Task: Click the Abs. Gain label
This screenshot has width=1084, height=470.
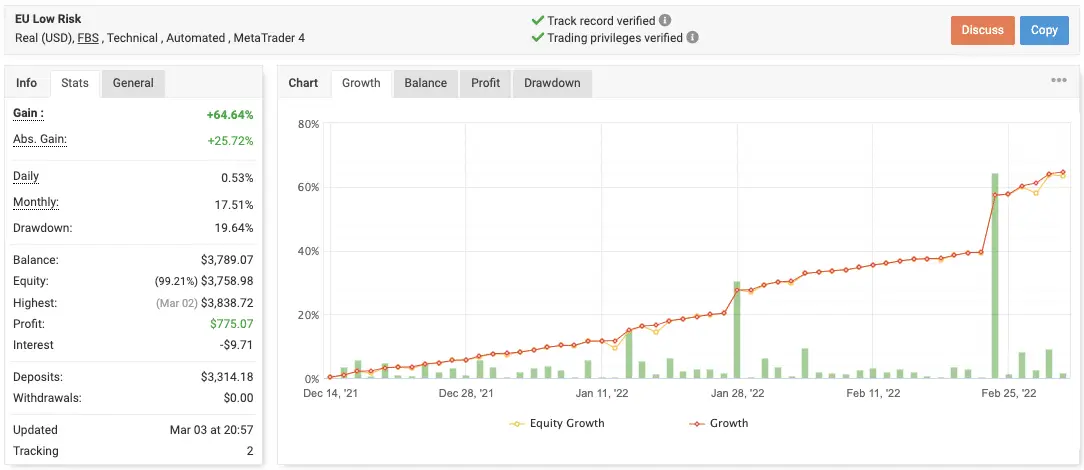Action: point(40,140)
